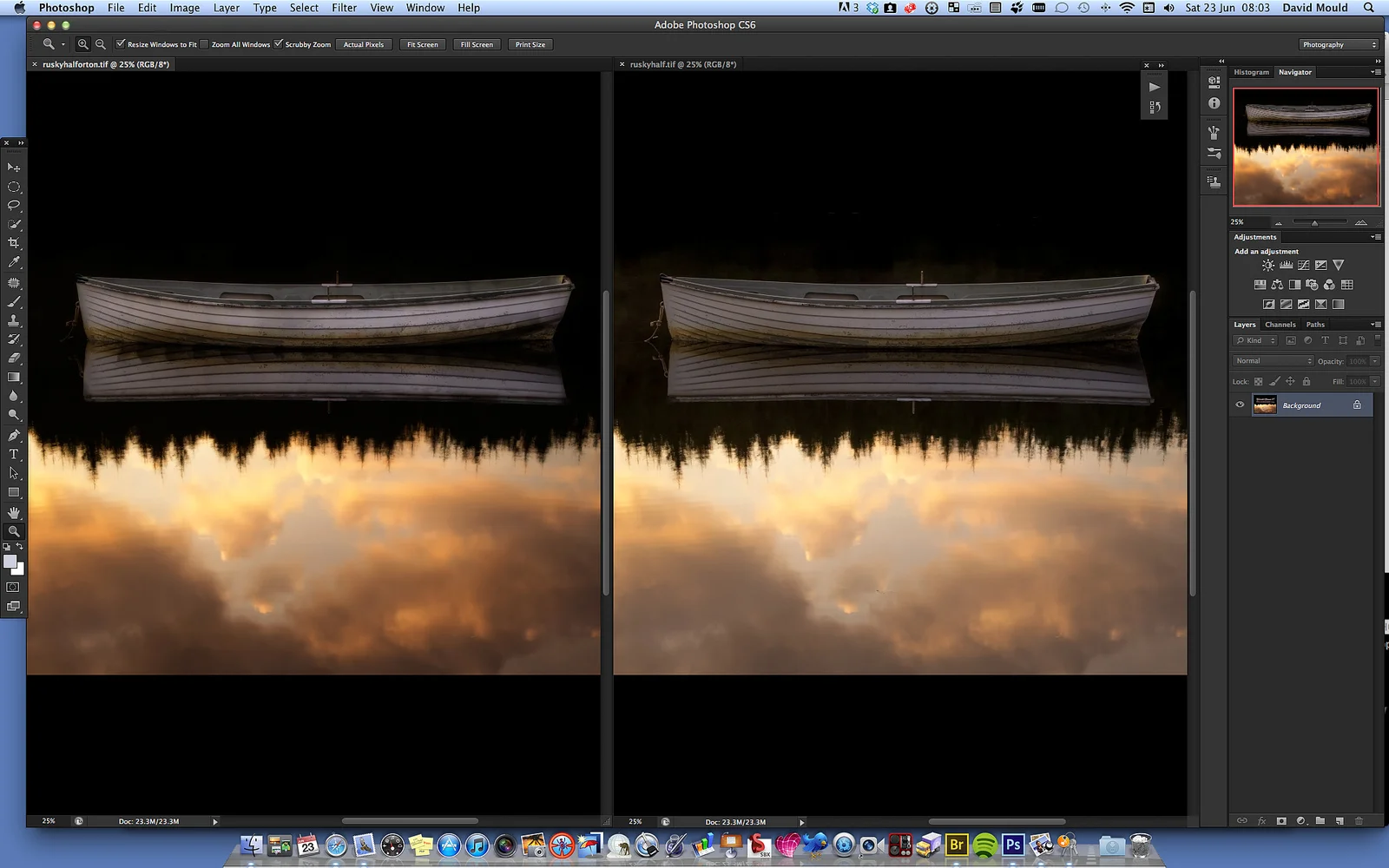
Task: Select the Gradient tool
Action: [x=14, y=377]
